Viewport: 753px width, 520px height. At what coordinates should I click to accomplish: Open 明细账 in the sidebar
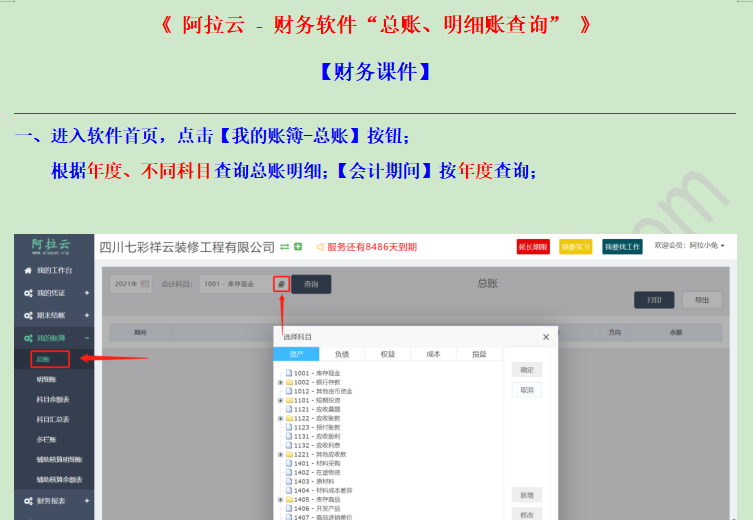click(x=47, y=379)
